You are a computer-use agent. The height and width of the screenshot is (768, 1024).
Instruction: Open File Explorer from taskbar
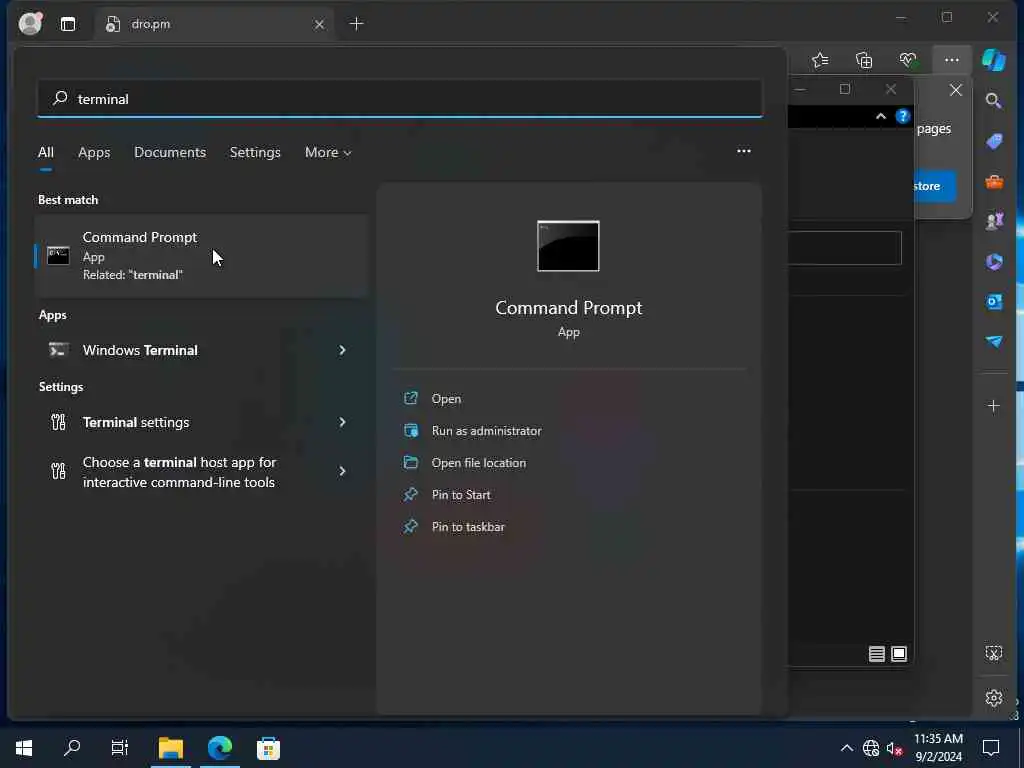tap(170, 747)
